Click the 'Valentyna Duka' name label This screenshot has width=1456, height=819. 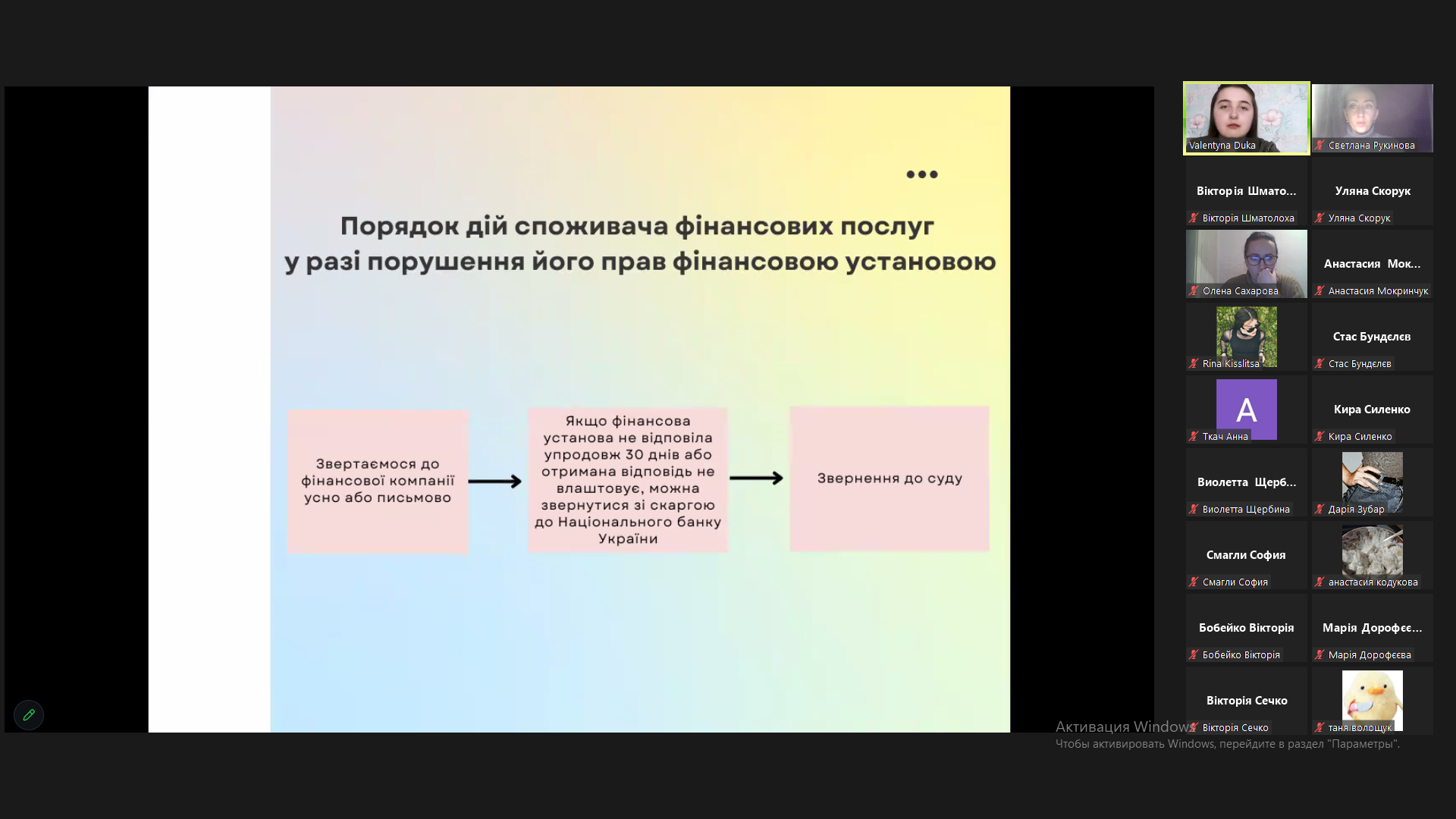tap(1222, 146)
